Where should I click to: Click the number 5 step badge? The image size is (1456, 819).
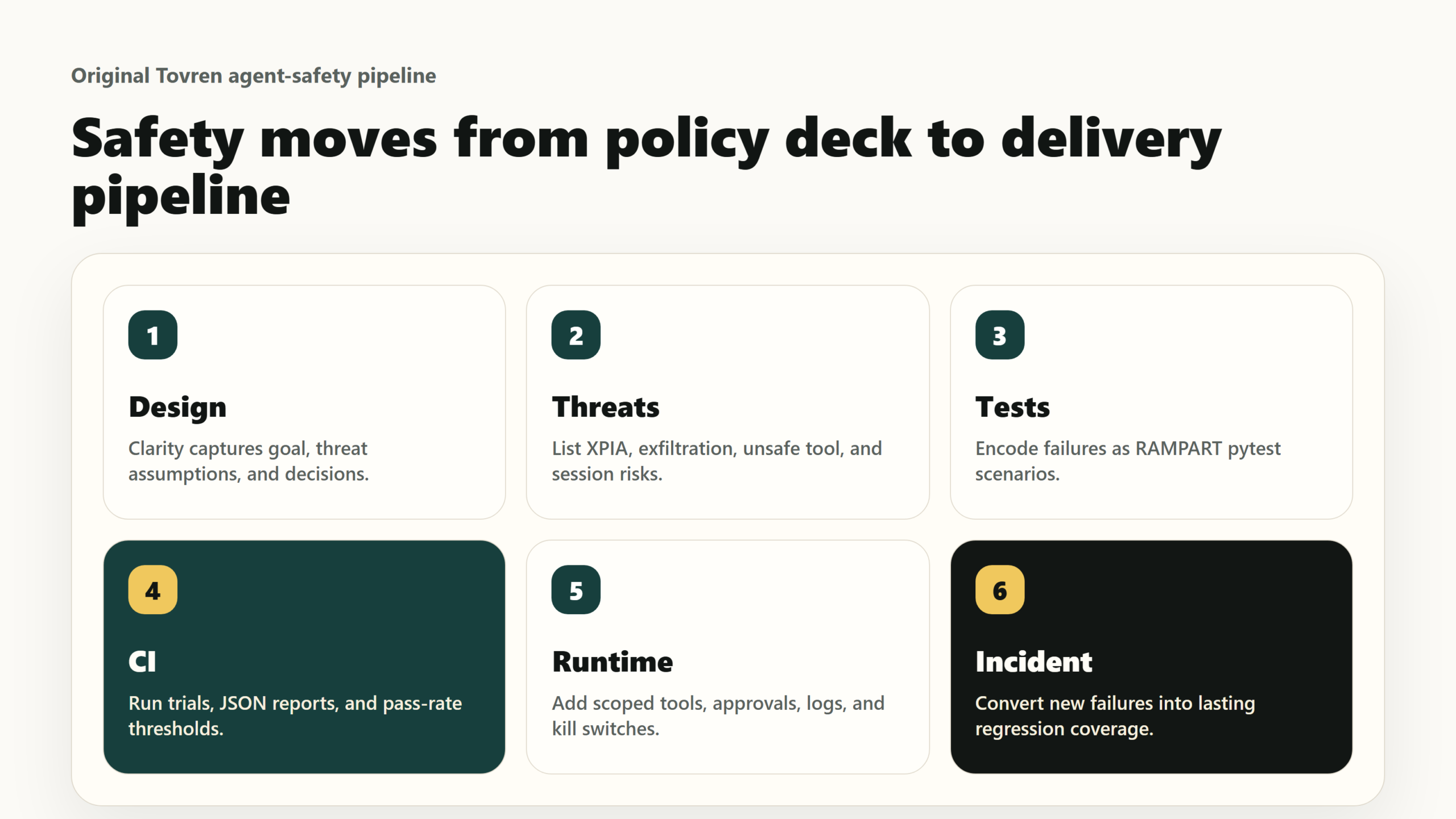coord(576,589)
